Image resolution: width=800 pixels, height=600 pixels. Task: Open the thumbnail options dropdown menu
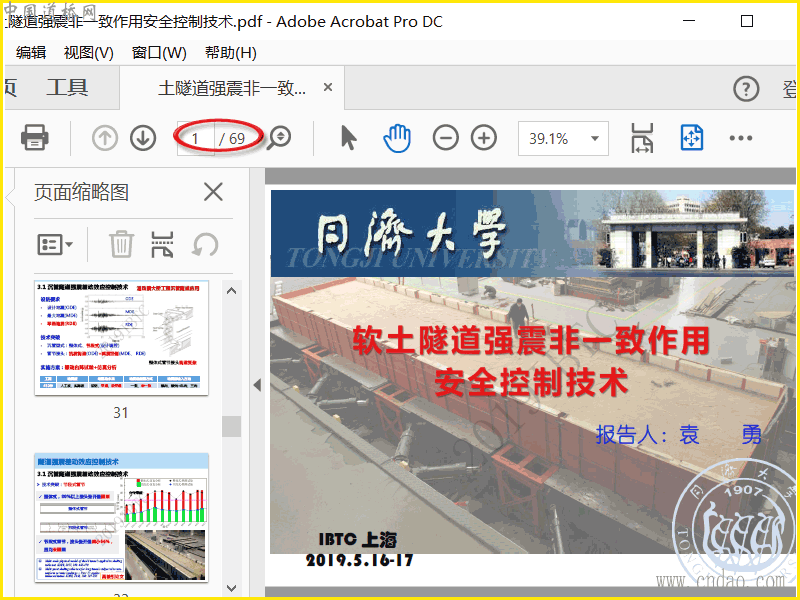point(55,244)
